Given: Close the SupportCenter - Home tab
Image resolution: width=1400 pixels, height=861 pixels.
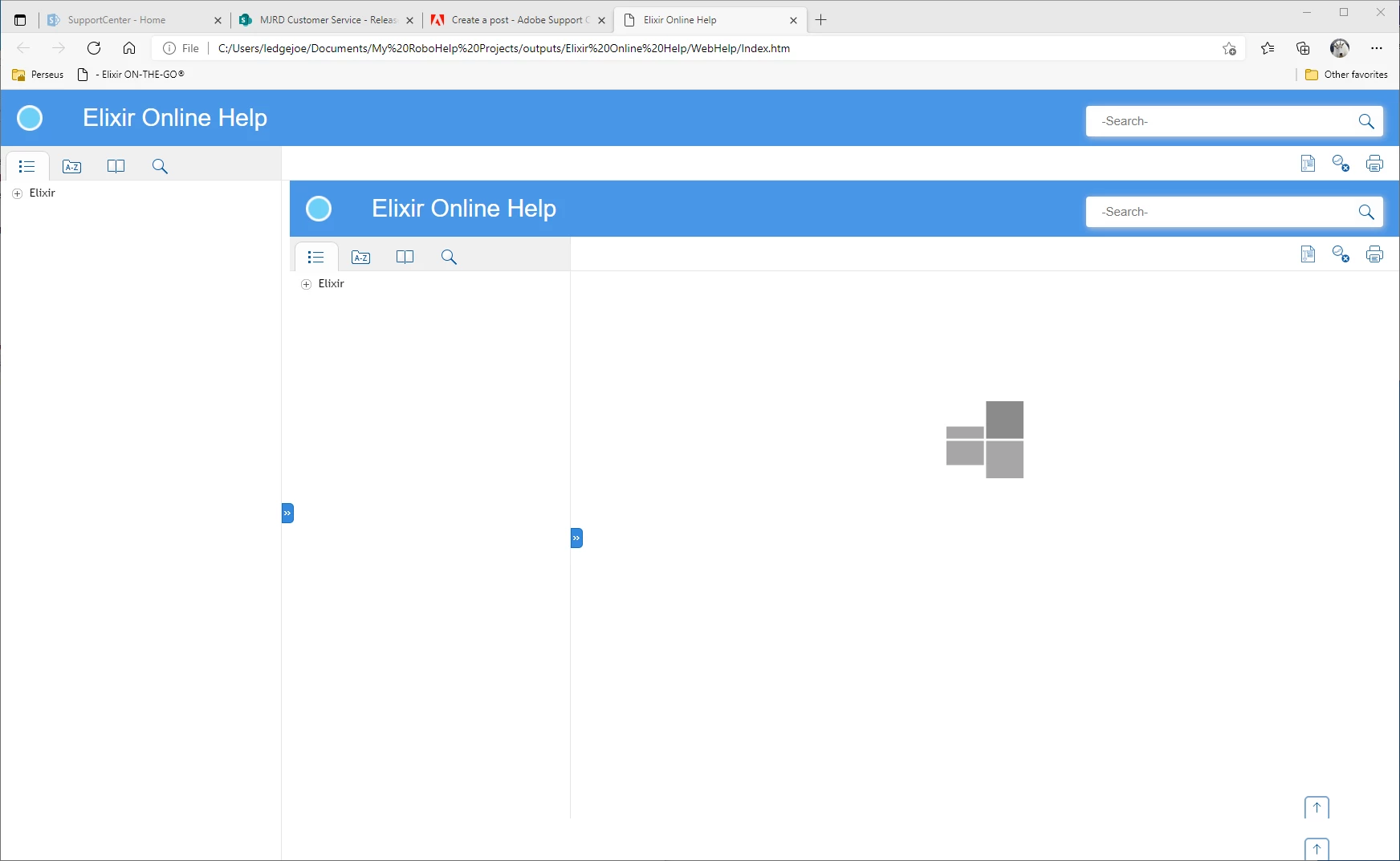Looking at the screenshot, I should 218,20.
